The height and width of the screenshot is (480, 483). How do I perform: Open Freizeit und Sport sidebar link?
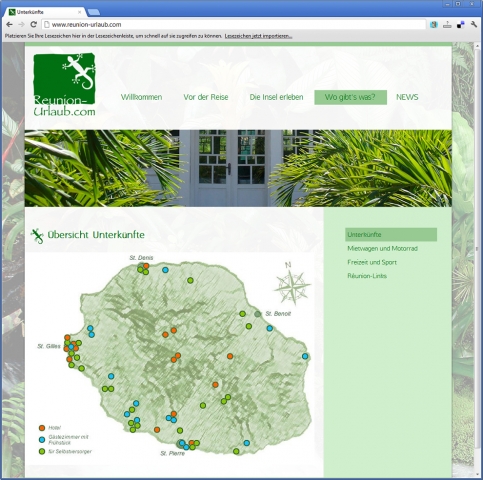point(372,262)
